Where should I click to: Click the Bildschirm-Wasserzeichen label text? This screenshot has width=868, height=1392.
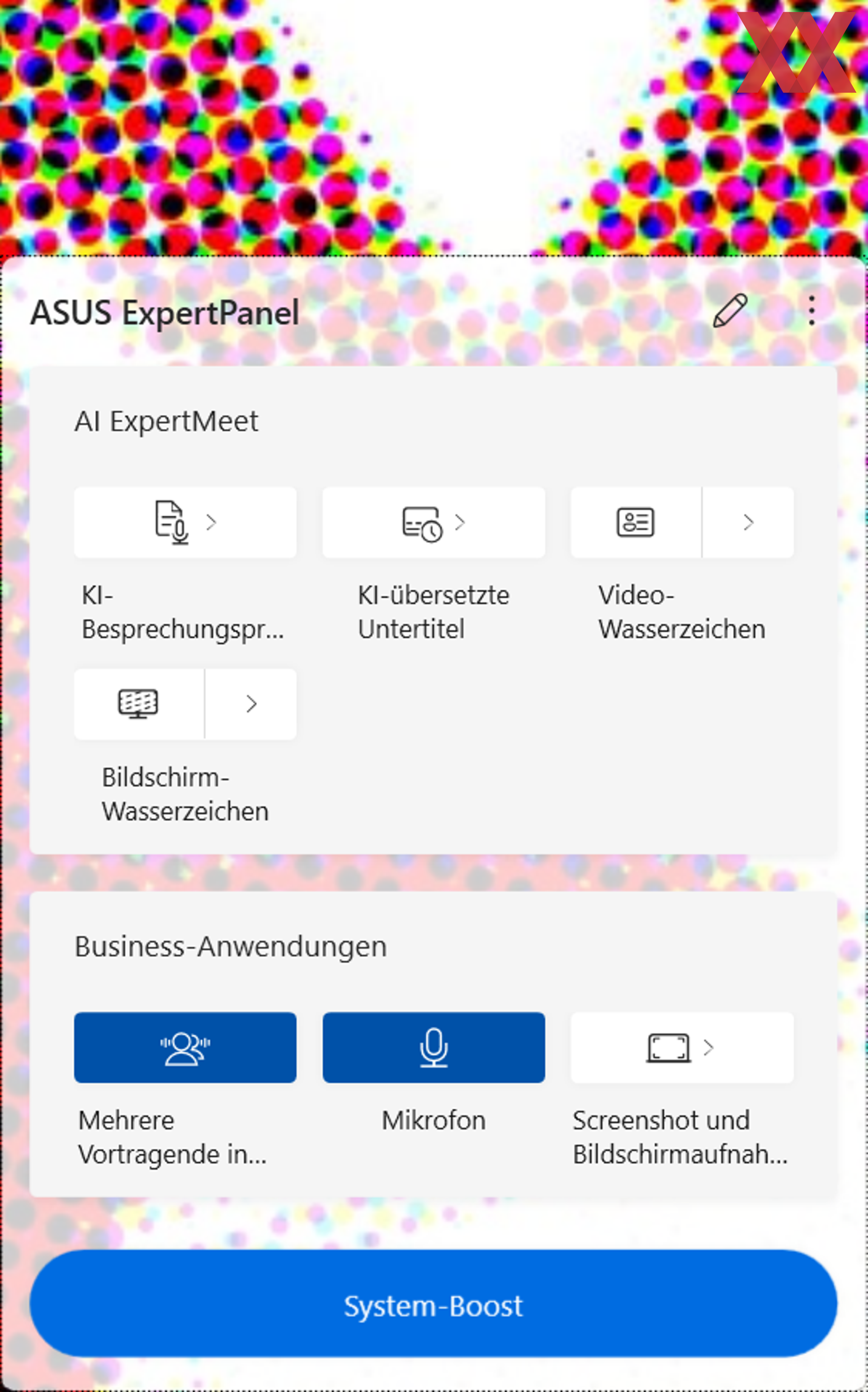[x=185, y=794]
